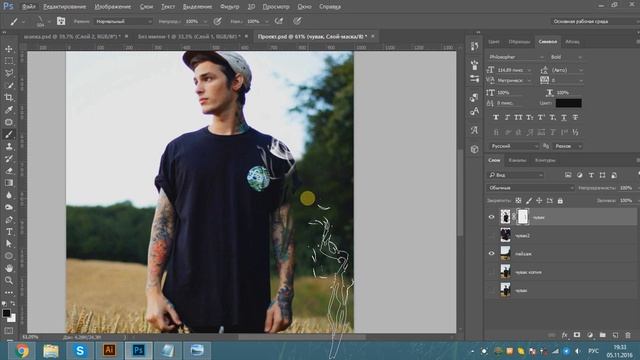Open the layer blend mode dropdown Обычные
640x360 pixels.
[x=531, y=188]
